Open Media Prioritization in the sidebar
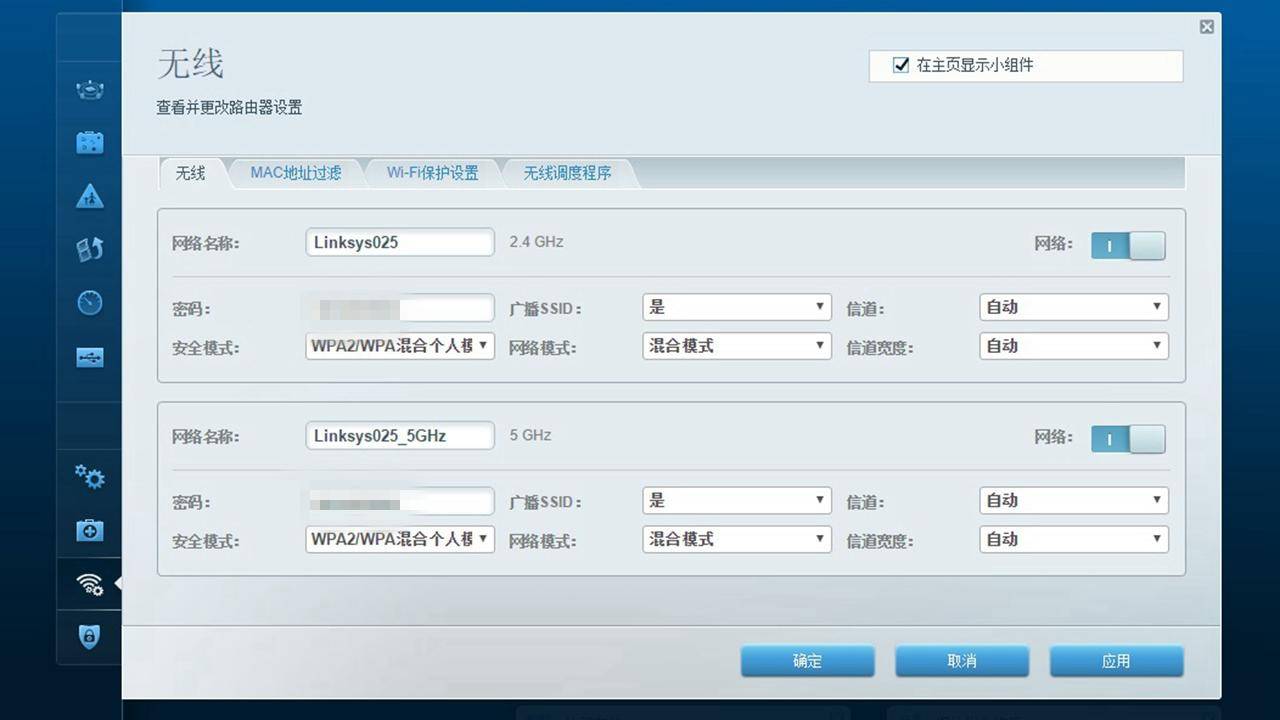Image resolution: width=1280 pixels, height=720 pixels. [89, 249]
